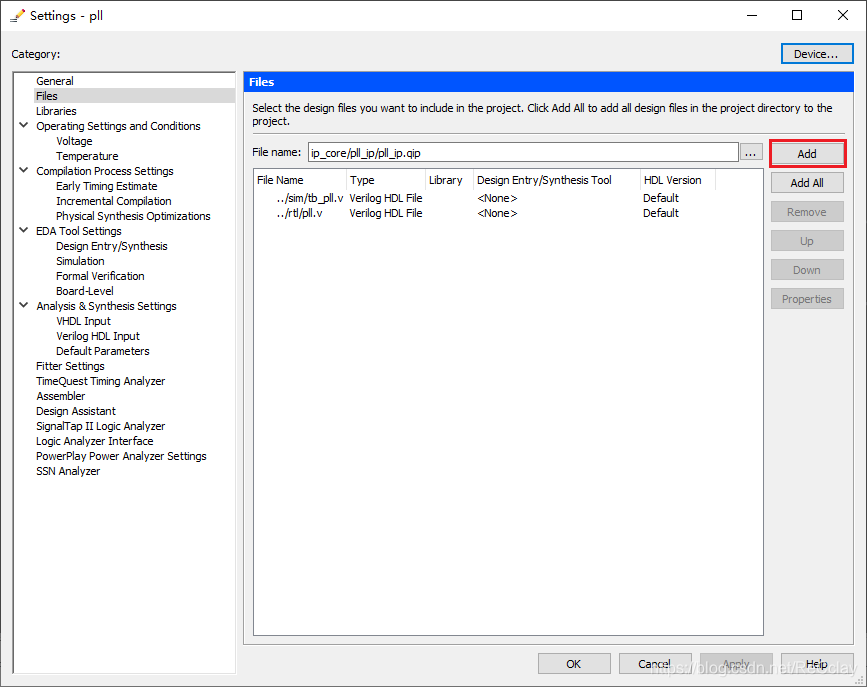Open Design Assistant settings
The height and width of the screenshot is (687, 867).
[76, 410]
